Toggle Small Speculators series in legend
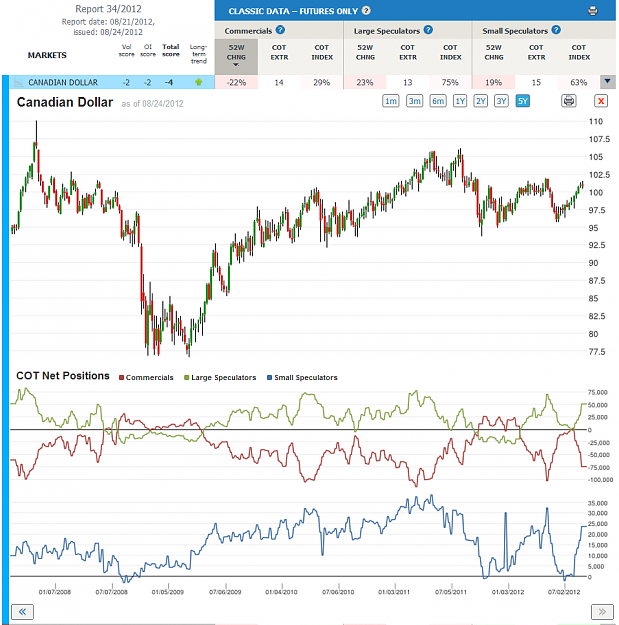The image size is (619, 625). coord(302,377)
